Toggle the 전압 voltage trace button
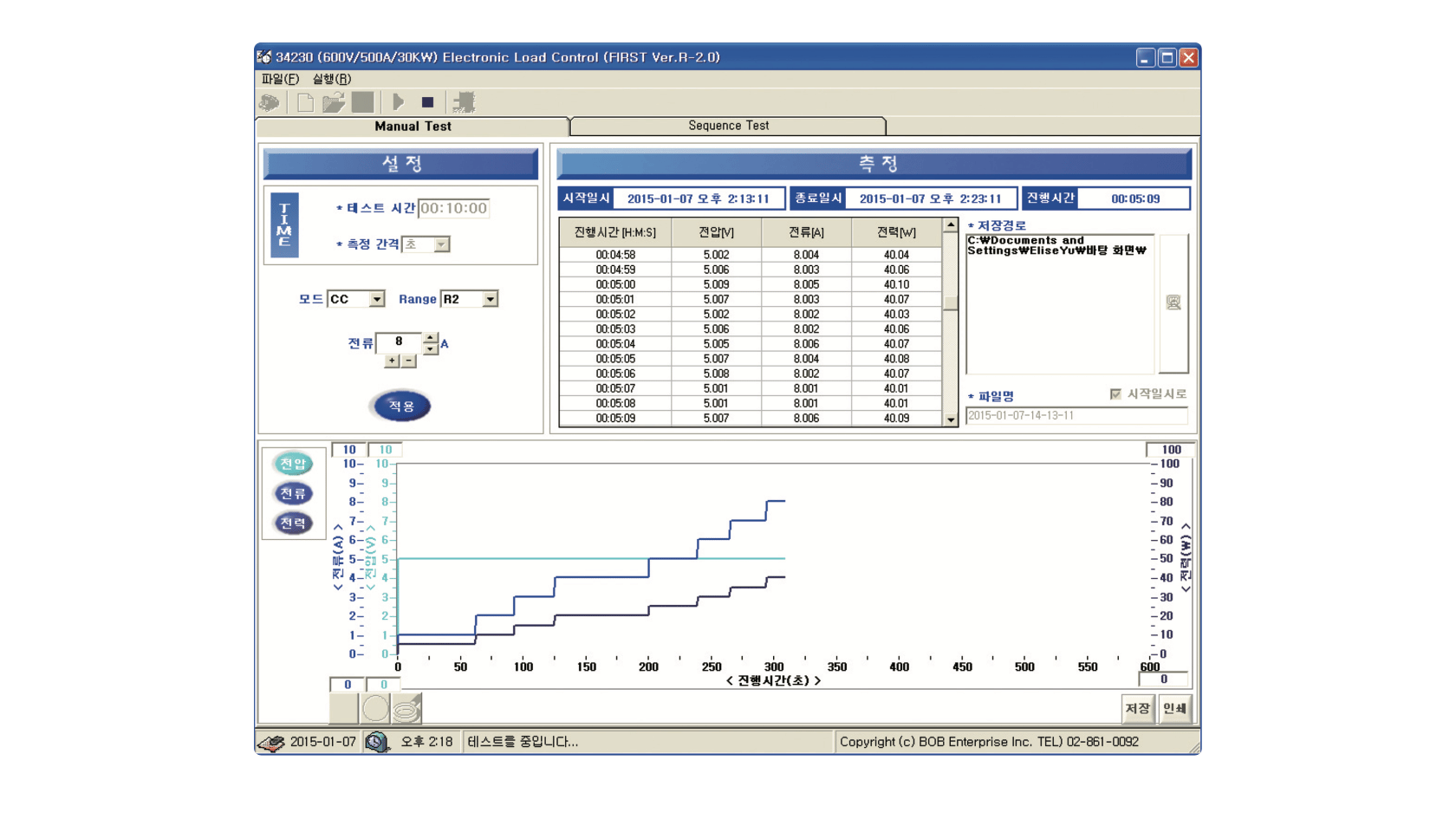This screenshot has width=1456, height=819. [293, 464]
